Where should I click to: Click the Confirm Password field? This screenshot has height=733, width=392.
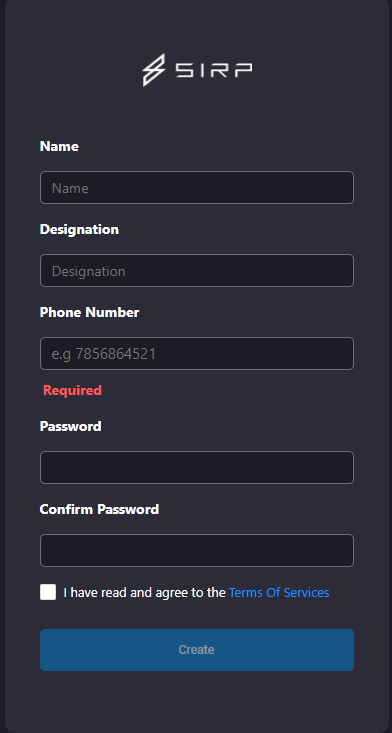(x=197, y=550)
